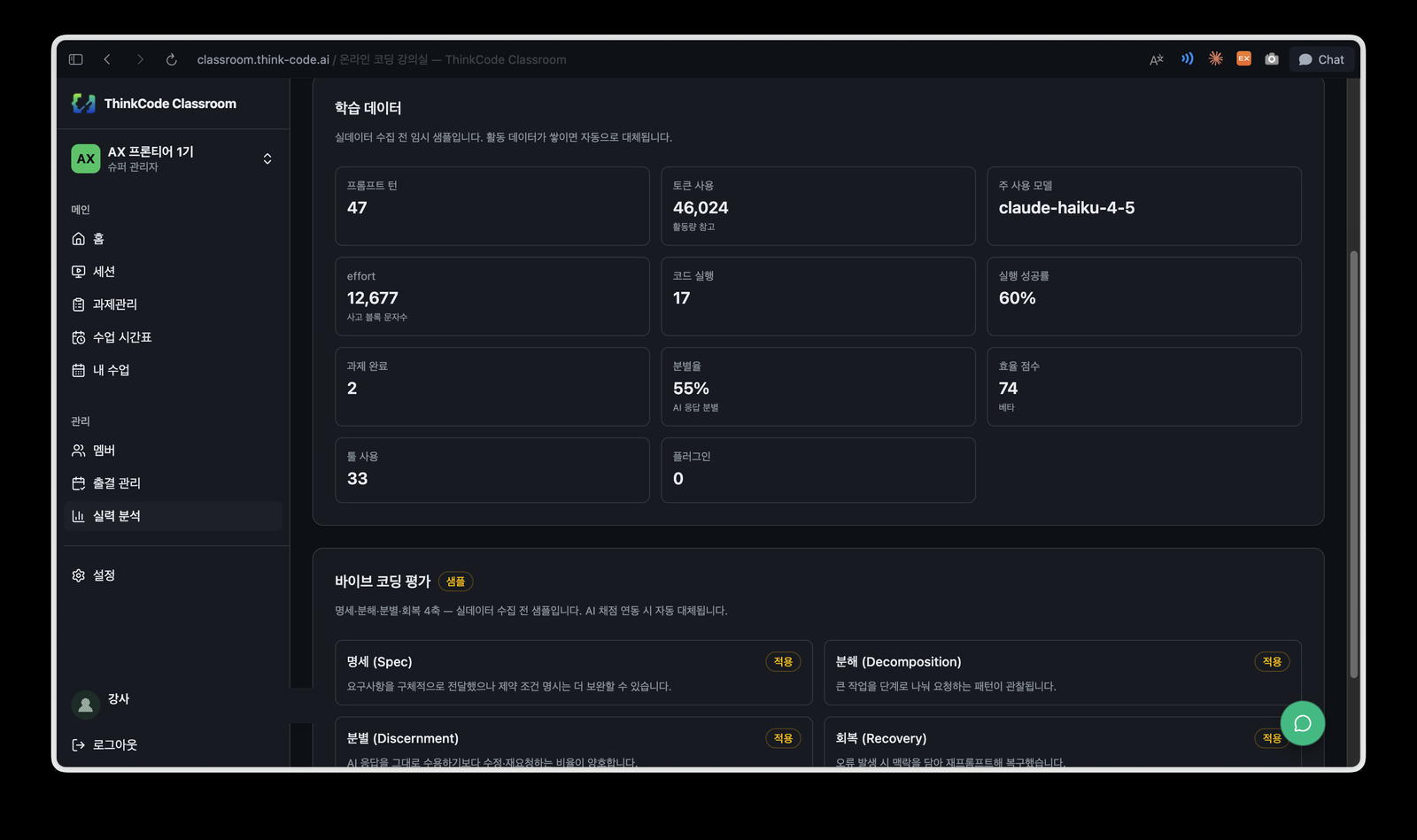Click 적용 badge on 분해 (Decomposition) card
Image resolution: width=1417 pixels, height=840 pixels.
tap(1272, 661)
